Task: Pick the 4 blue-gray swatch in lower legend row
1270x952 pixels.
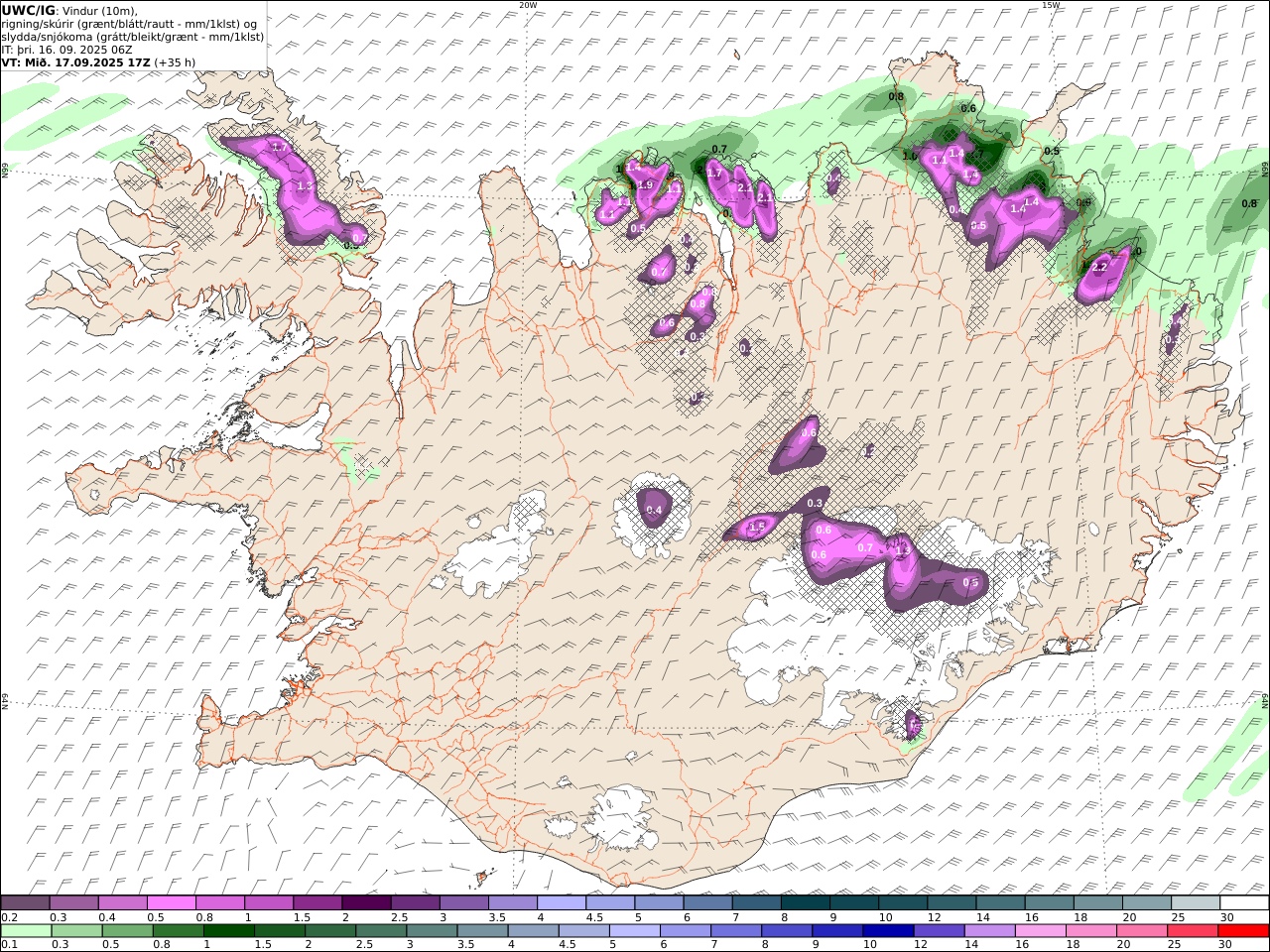Action: (533, 931)
